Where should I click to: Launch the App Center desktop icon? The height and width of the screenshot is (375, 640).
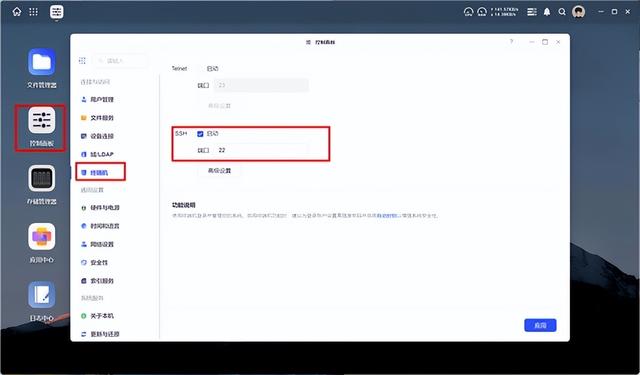(42, 243)
